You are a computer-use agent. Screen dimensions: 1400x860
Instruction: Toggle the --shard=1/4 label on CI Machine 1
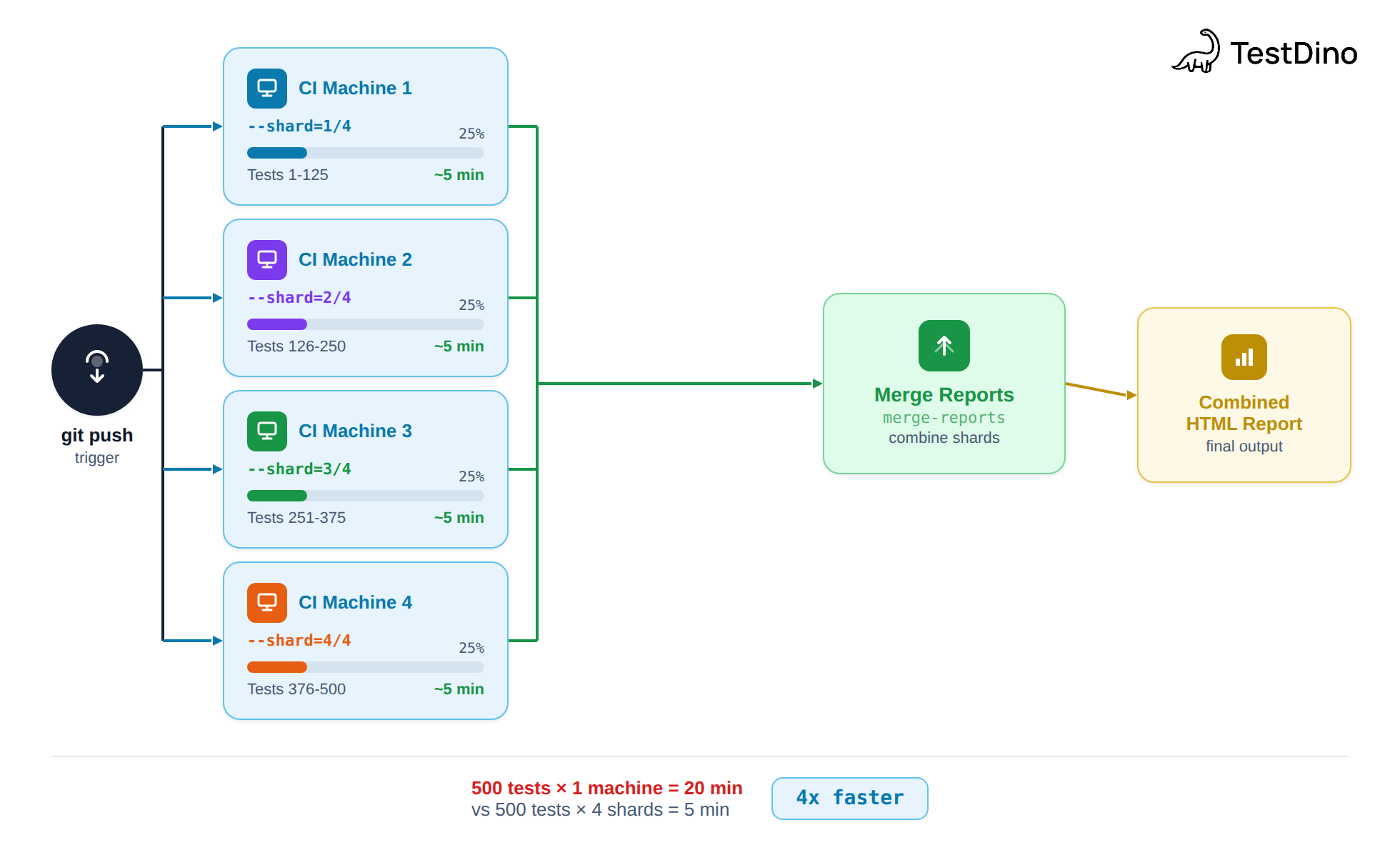[x=299, y=126]
